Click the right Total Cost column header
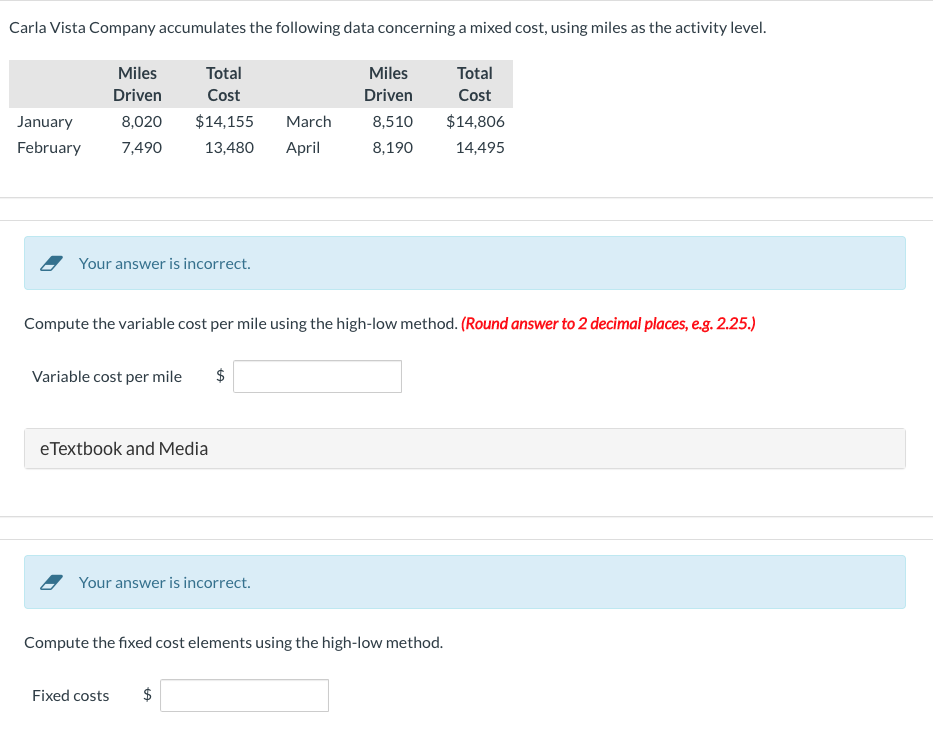Image resolution: width=933 pixels, height=739 pixels. pos(475,84)
